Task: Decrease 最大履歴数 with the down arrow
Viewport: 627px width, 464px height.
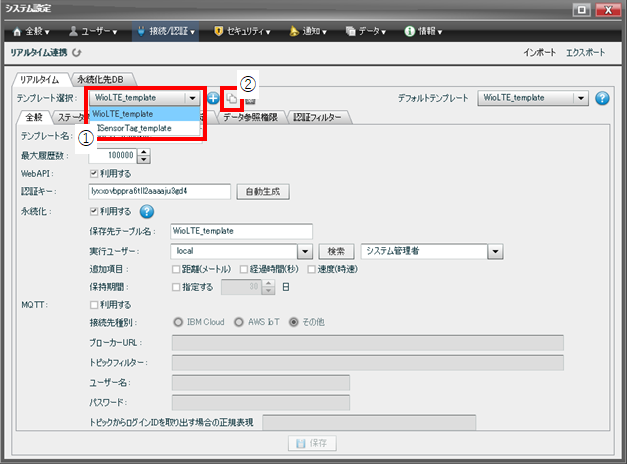Action: click(144, 159)
